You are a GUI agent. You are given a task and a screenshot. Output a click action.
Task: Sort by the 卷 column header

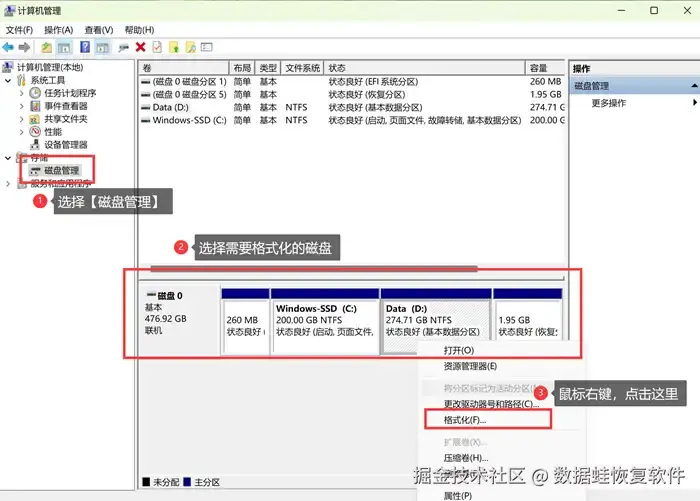[184, 68]
